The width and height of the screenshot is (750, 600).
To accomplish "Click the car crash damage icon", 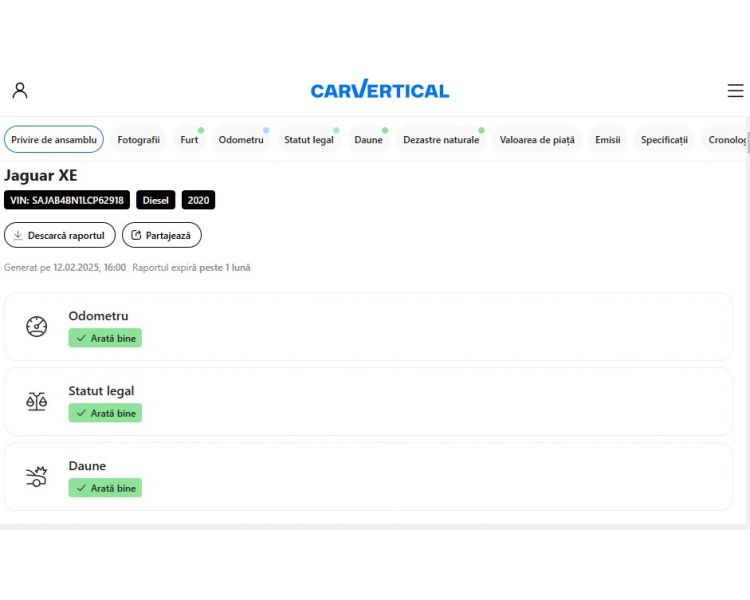I will pyautogui.click(x=36, y=477).
